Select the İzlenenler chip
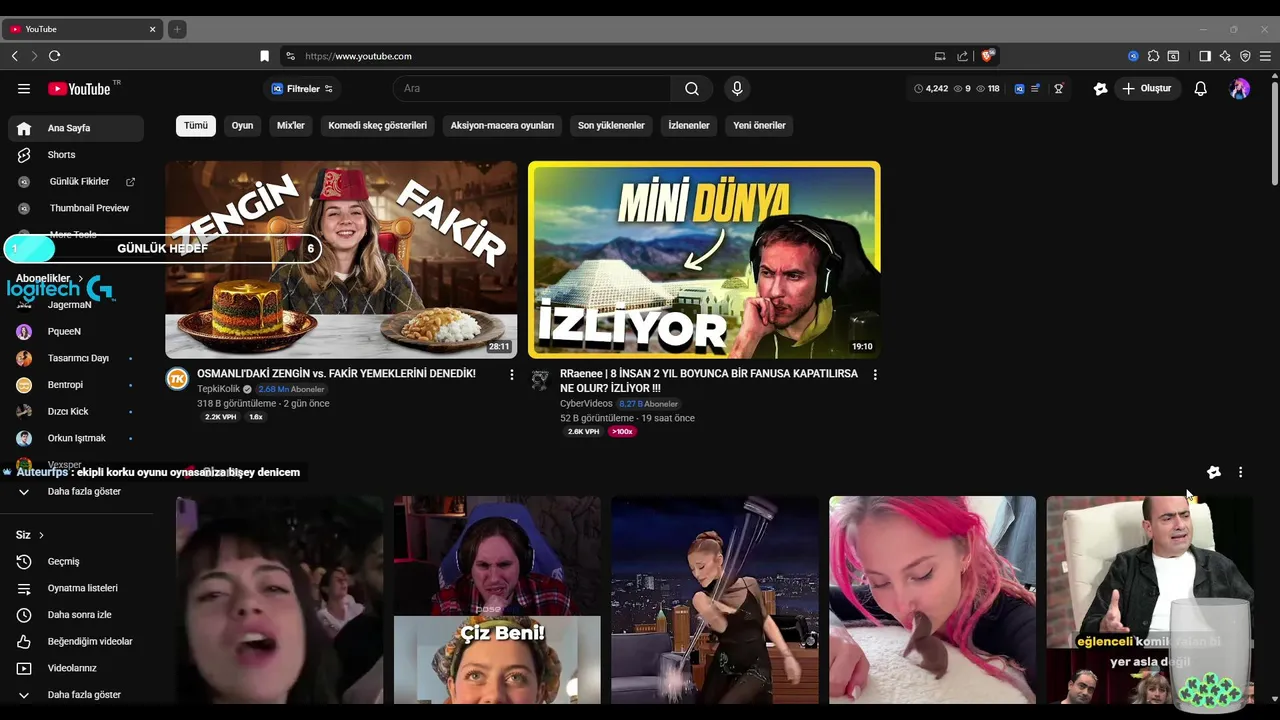 point(689,126)
